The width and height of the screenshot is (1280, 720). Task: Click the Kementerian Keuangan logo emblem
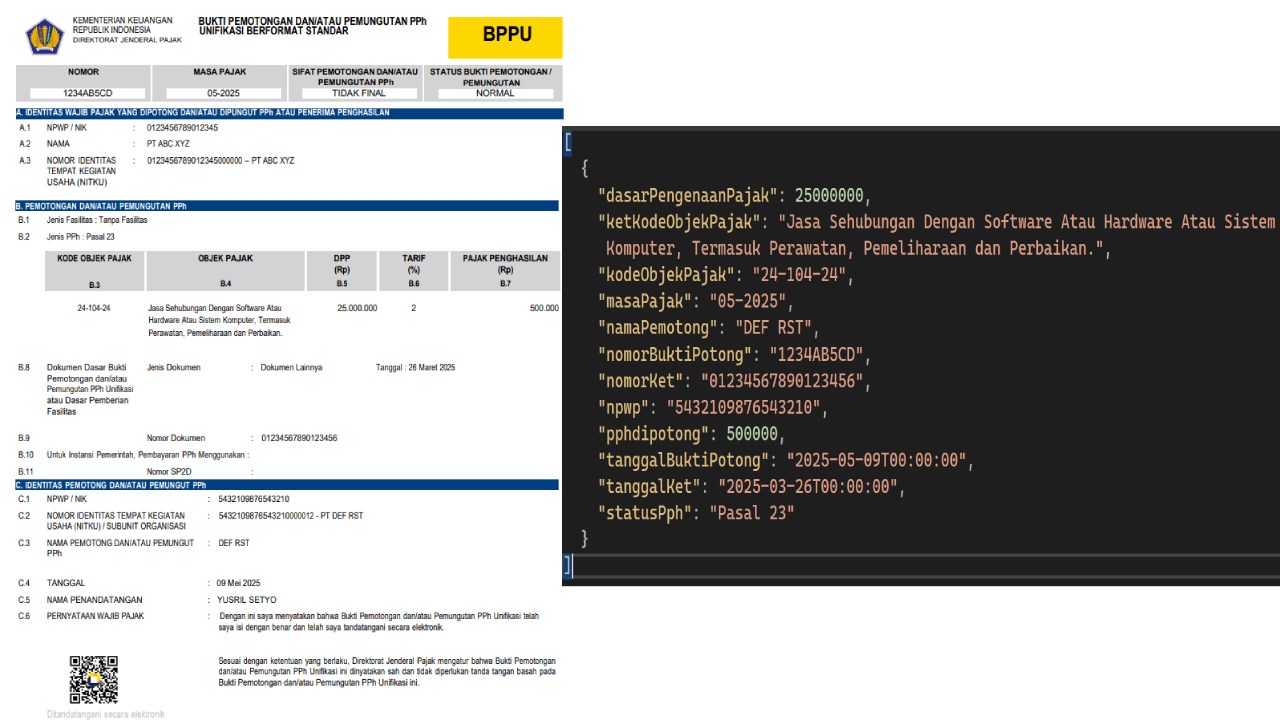[x=44, y=36]
